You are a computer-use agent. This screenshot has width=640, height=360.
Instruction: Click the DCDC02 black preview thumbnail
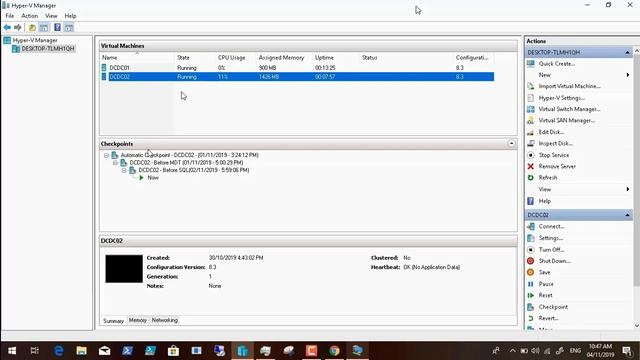coord(124,269)
